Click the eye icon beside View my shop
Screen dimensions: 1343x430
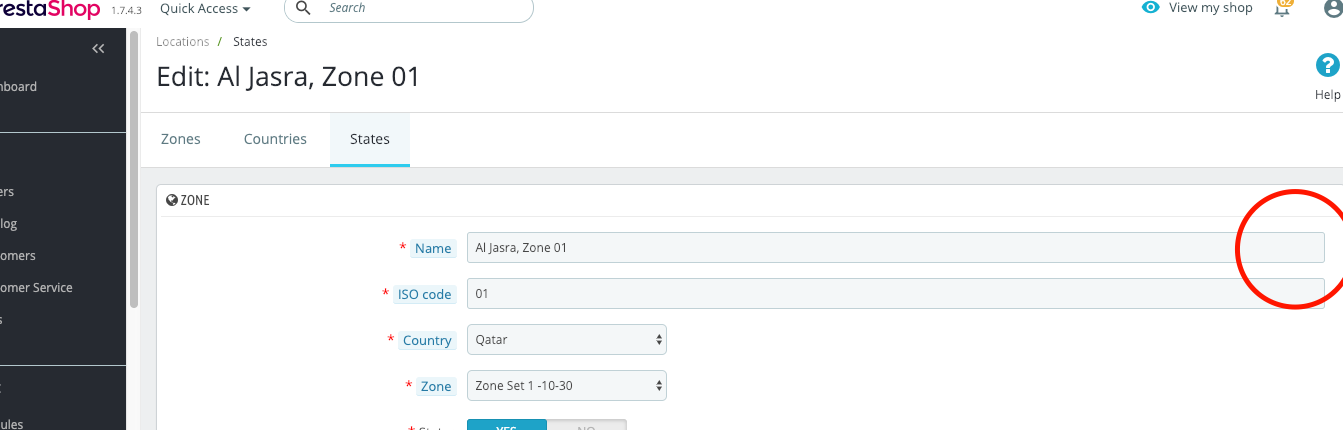1151,8
